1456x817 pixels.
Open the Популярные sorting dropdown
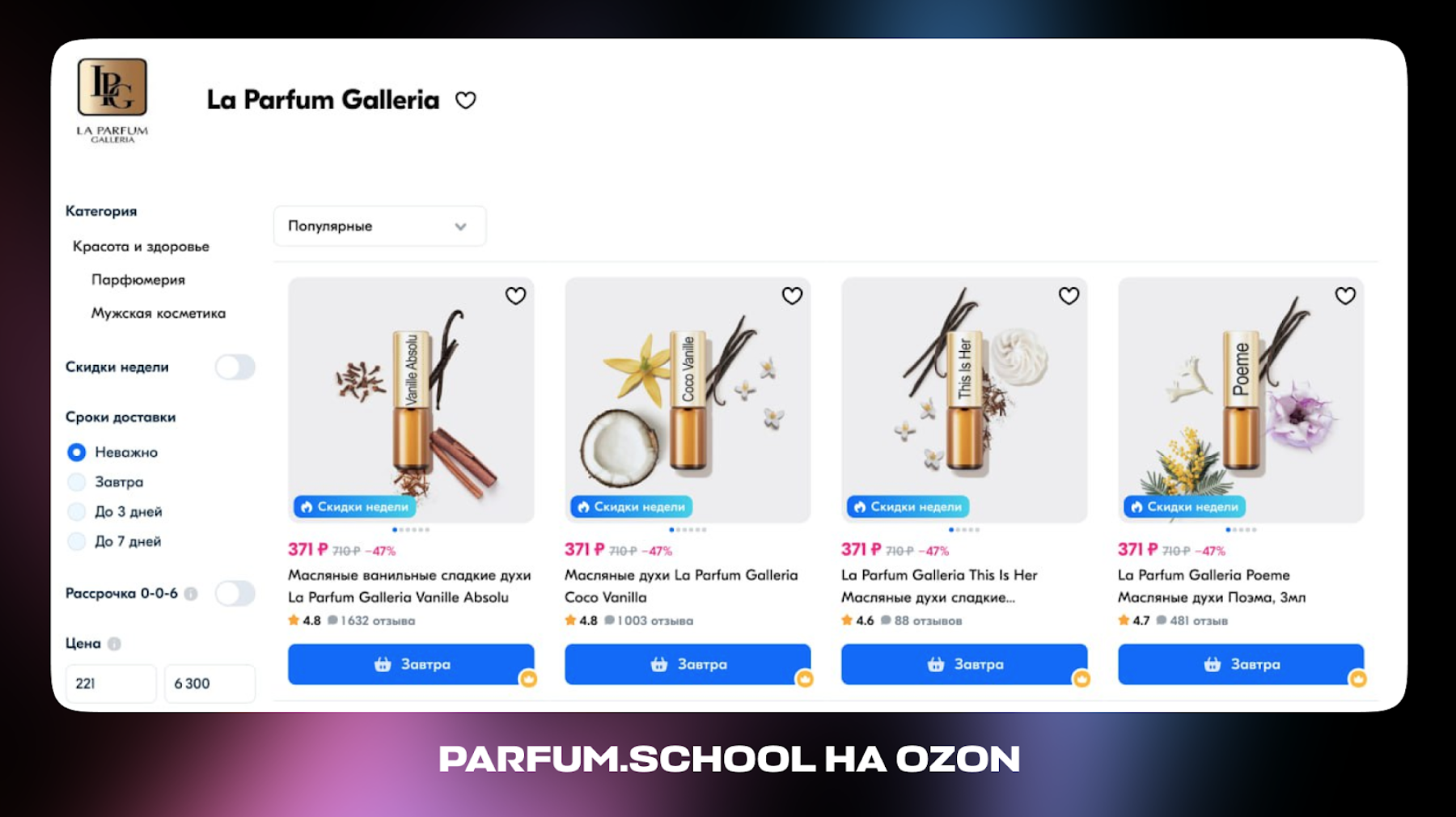[x=379, y=226]
